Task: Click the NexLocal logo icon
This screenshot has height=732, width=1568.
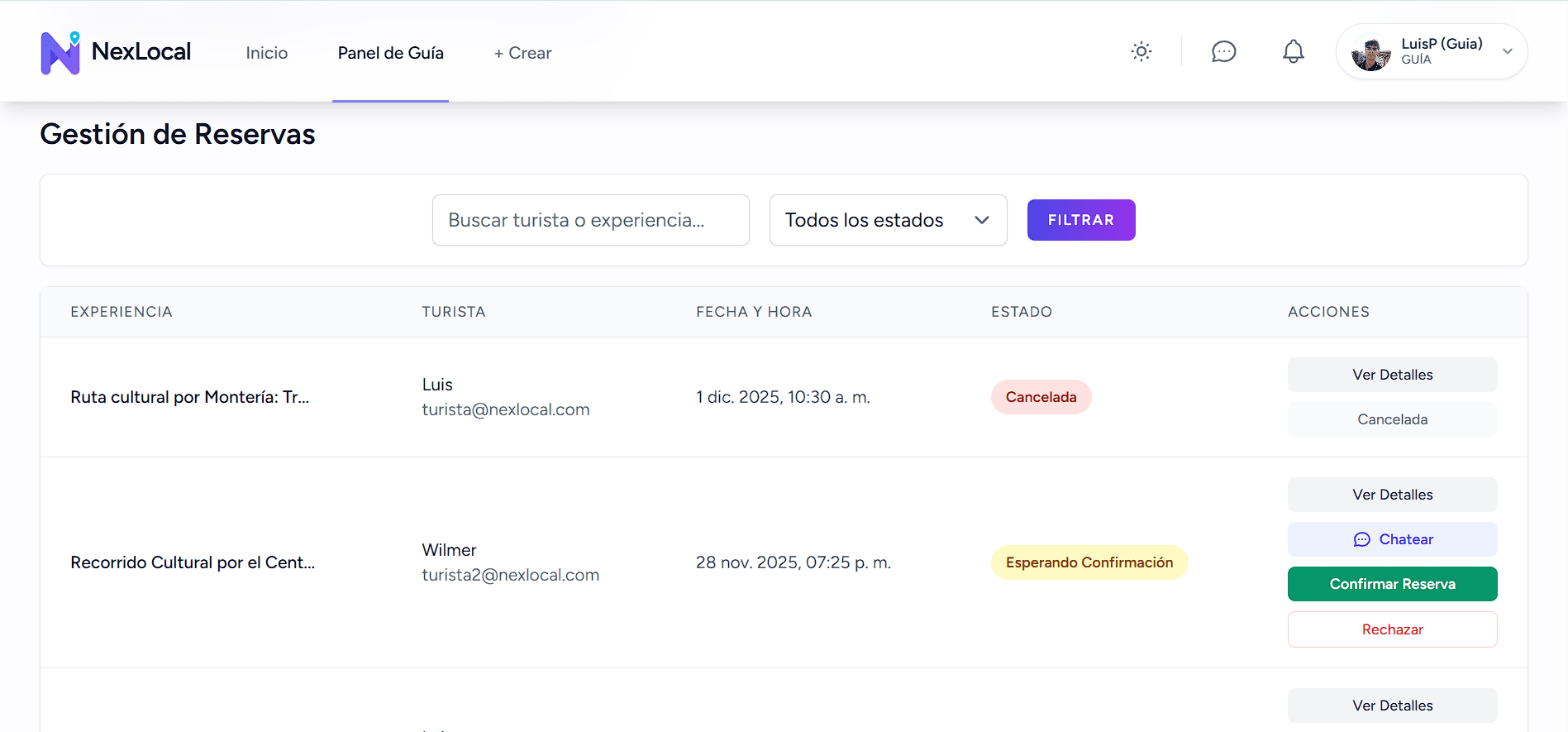Action: click(x=60, y=52)
